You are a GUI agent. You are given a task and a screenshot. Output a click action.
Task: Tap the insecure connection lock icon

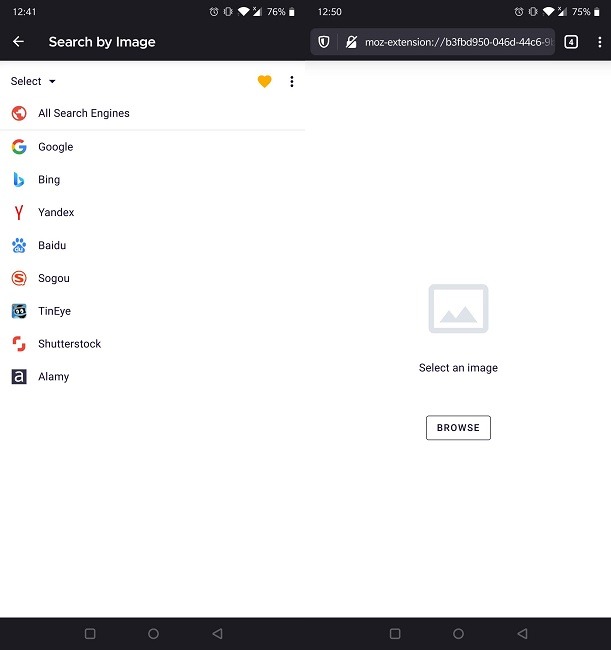pyautogui.click(x=352, y=42)
